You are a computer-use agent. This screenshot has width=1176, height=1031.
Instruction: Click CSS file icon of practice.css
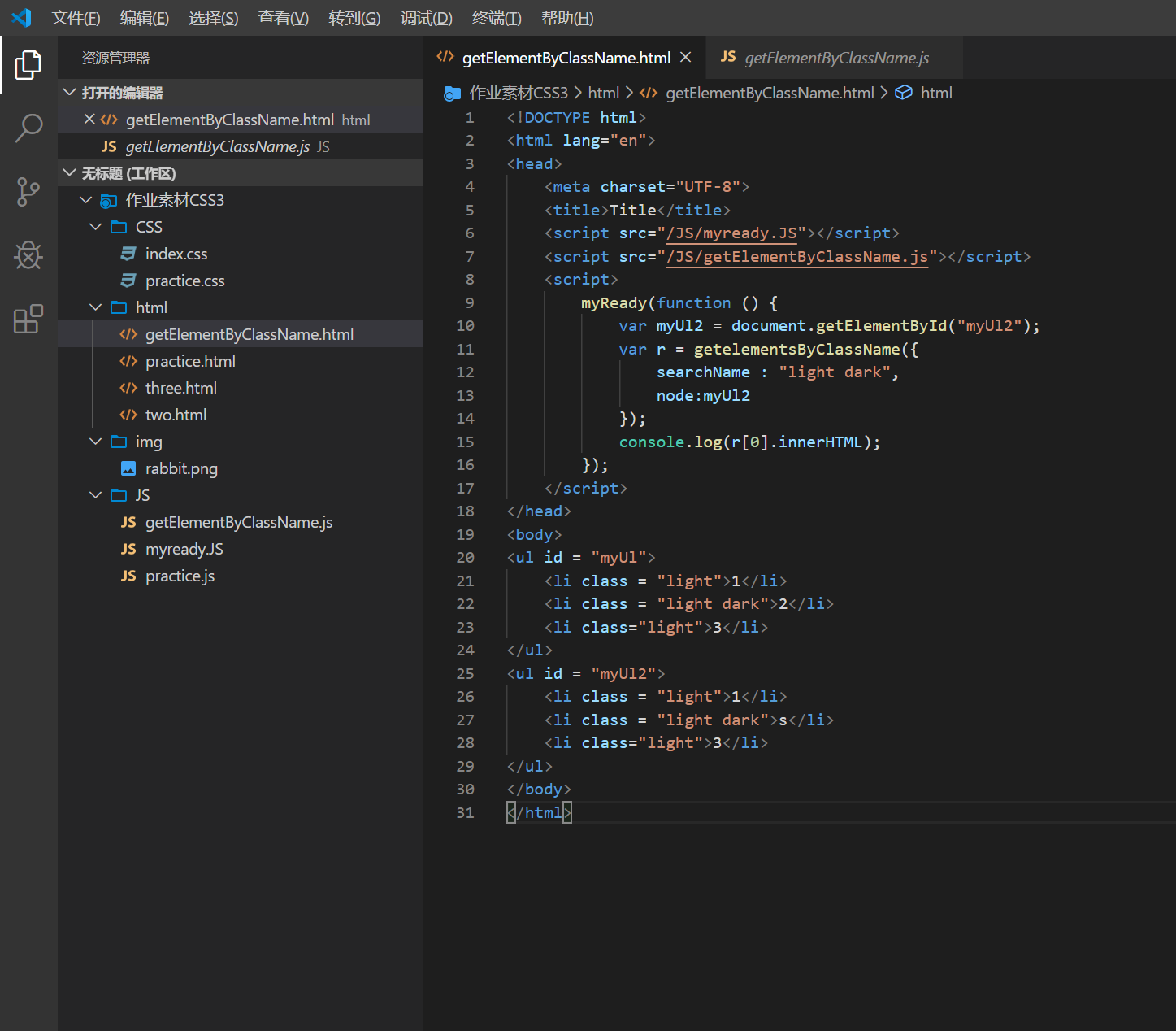(128, 281)
